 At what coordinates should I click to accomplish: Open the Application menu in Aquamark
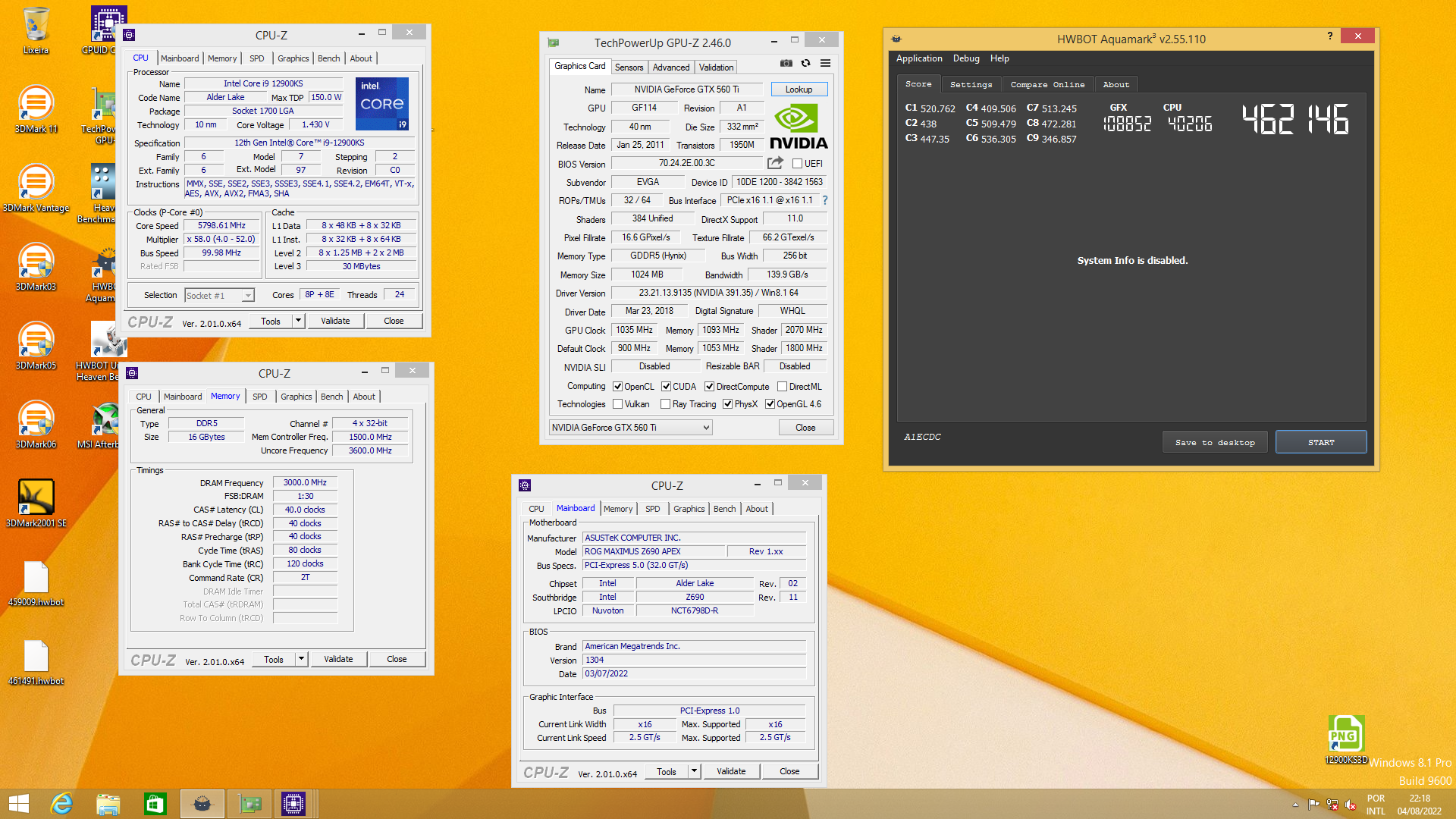(x=919, y=58)
